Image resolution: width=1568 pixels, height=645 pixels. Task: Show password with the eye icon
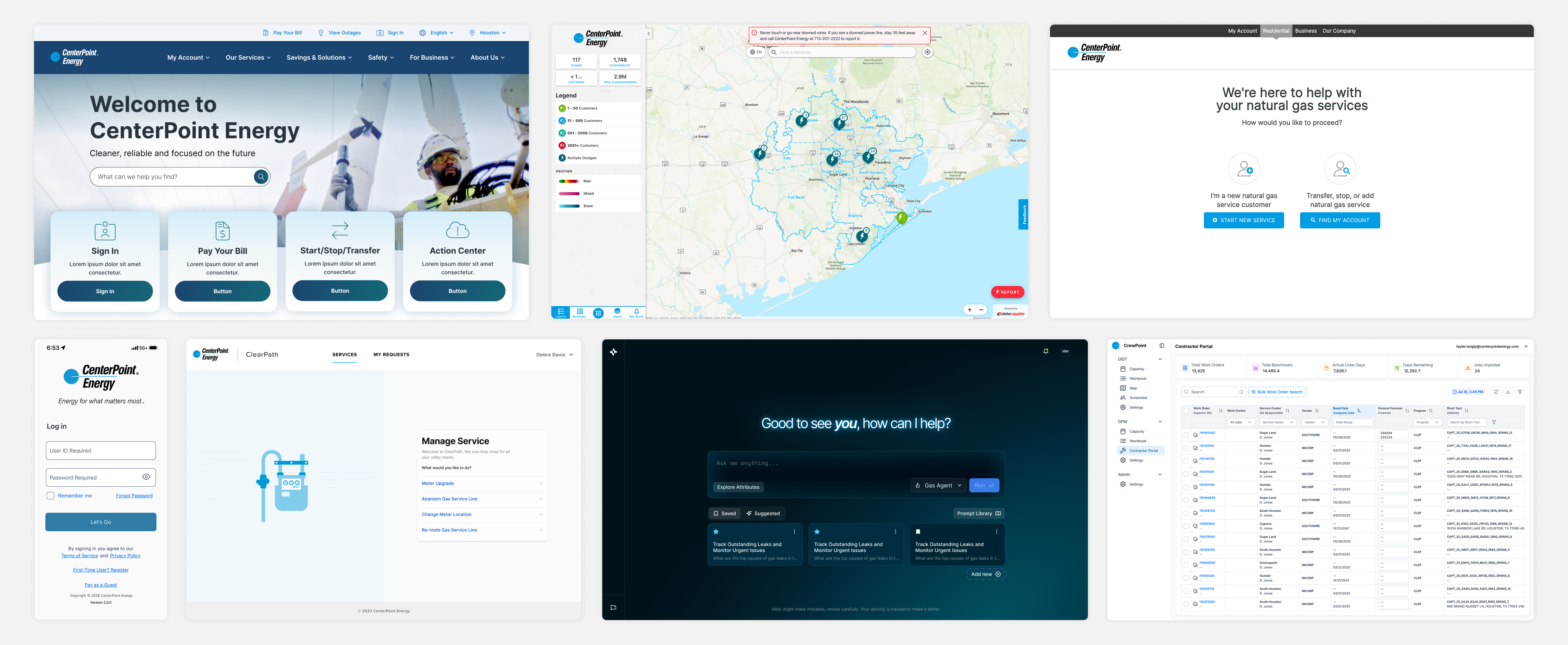pyautogui.click(x=146, y=477)
